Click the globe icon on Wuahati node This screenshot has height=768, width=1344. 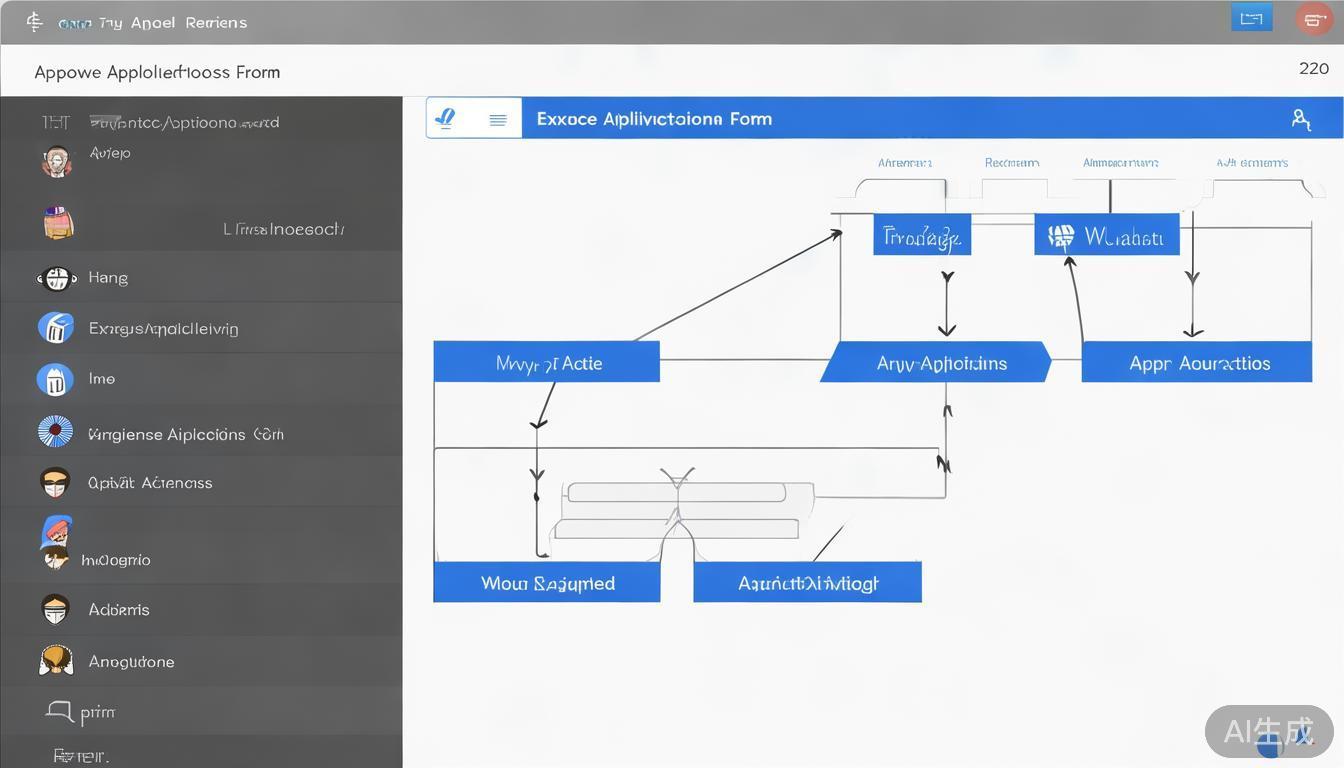pyautogui.click(x=1060, y=237)
